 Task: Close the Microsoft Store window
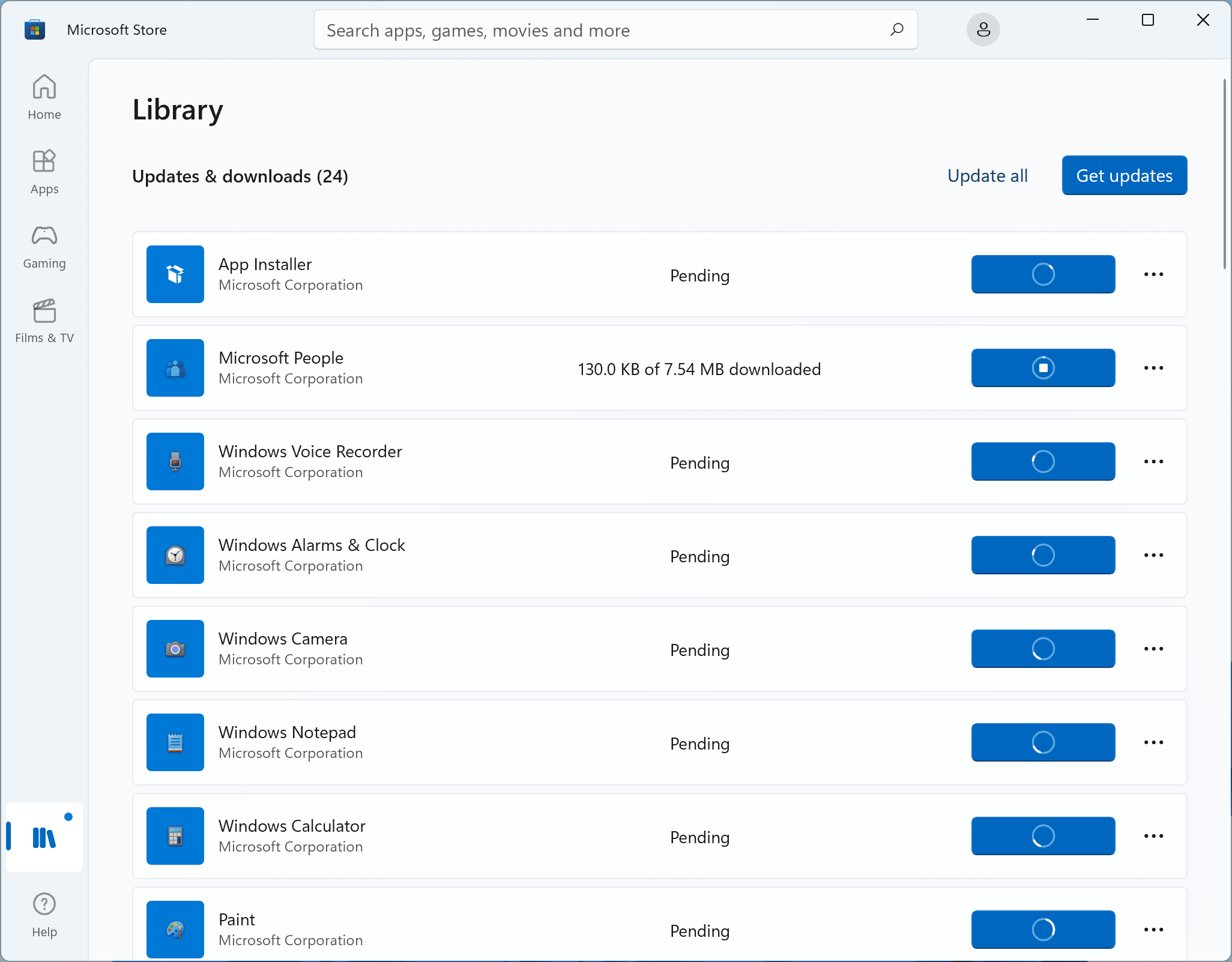(x=1203, y=20)
